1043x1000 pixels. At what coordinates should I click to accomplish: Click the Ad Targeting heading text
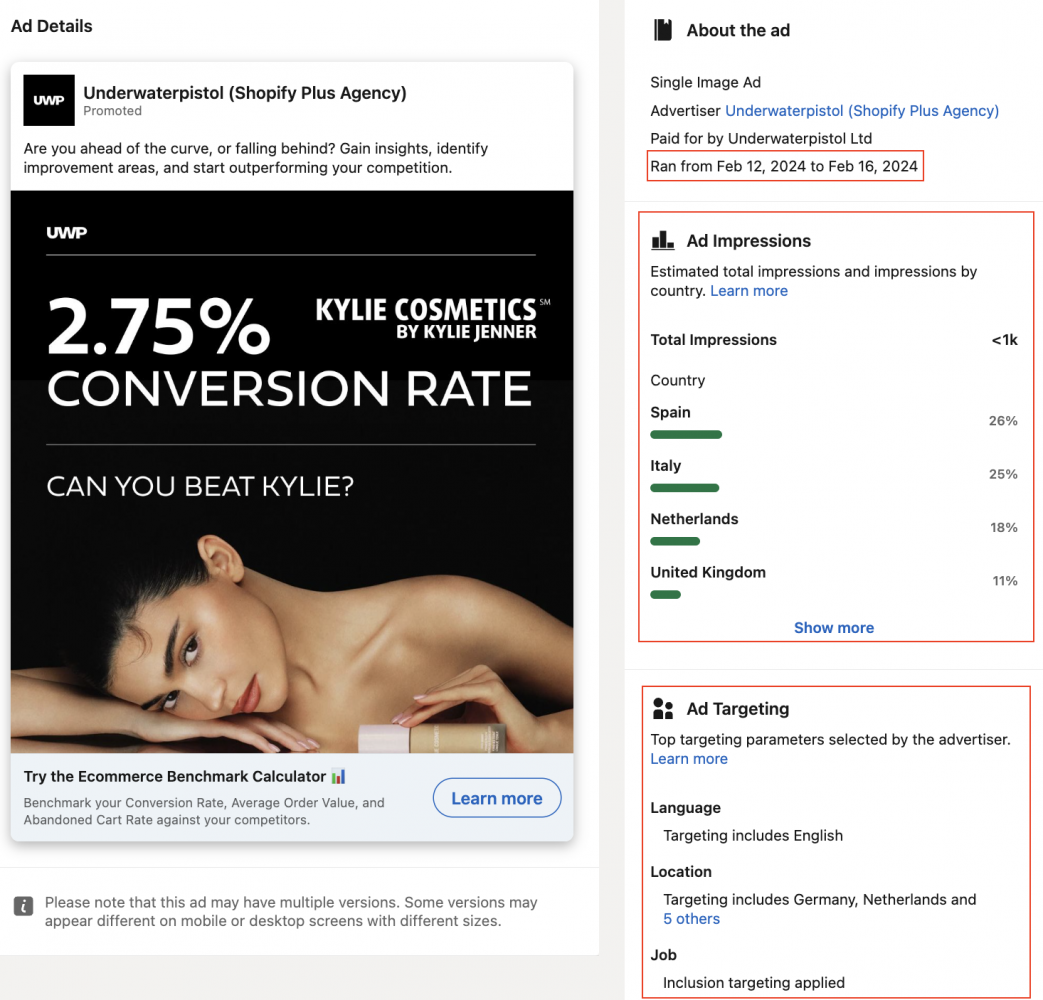(x=738, y=709)
